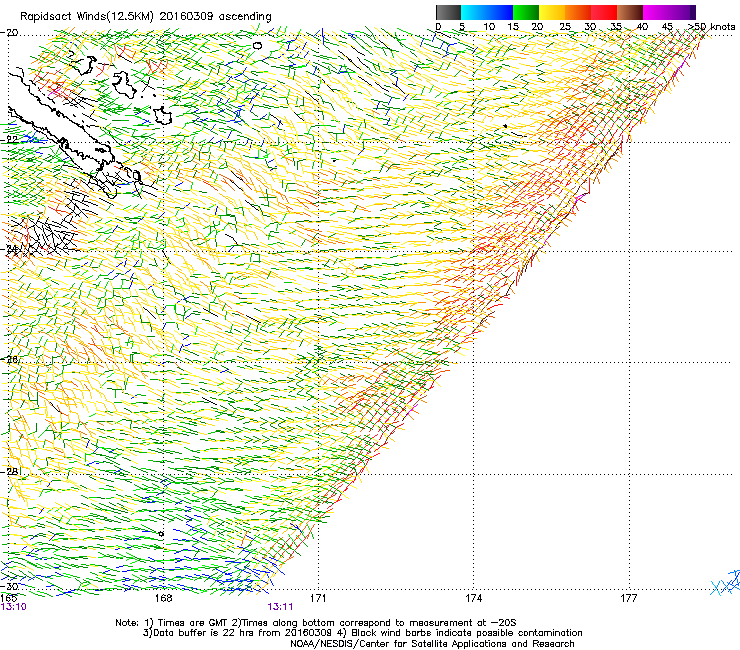The width and height of the screenshot is (740, 650).
Task: Click the '25' label under the color scale
Action: (565, 27)
